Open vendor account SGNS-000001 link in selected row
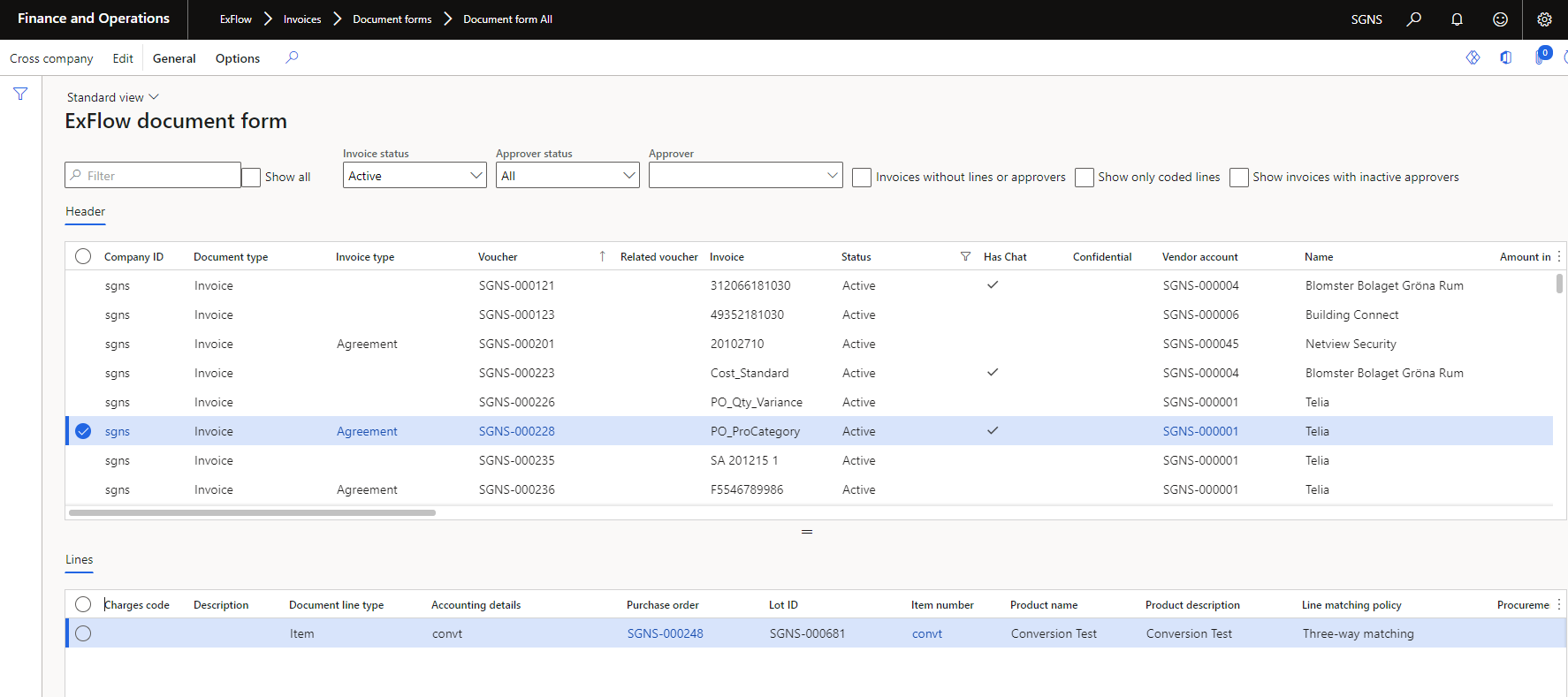 pyautogui.click(x=1200, y=431)
